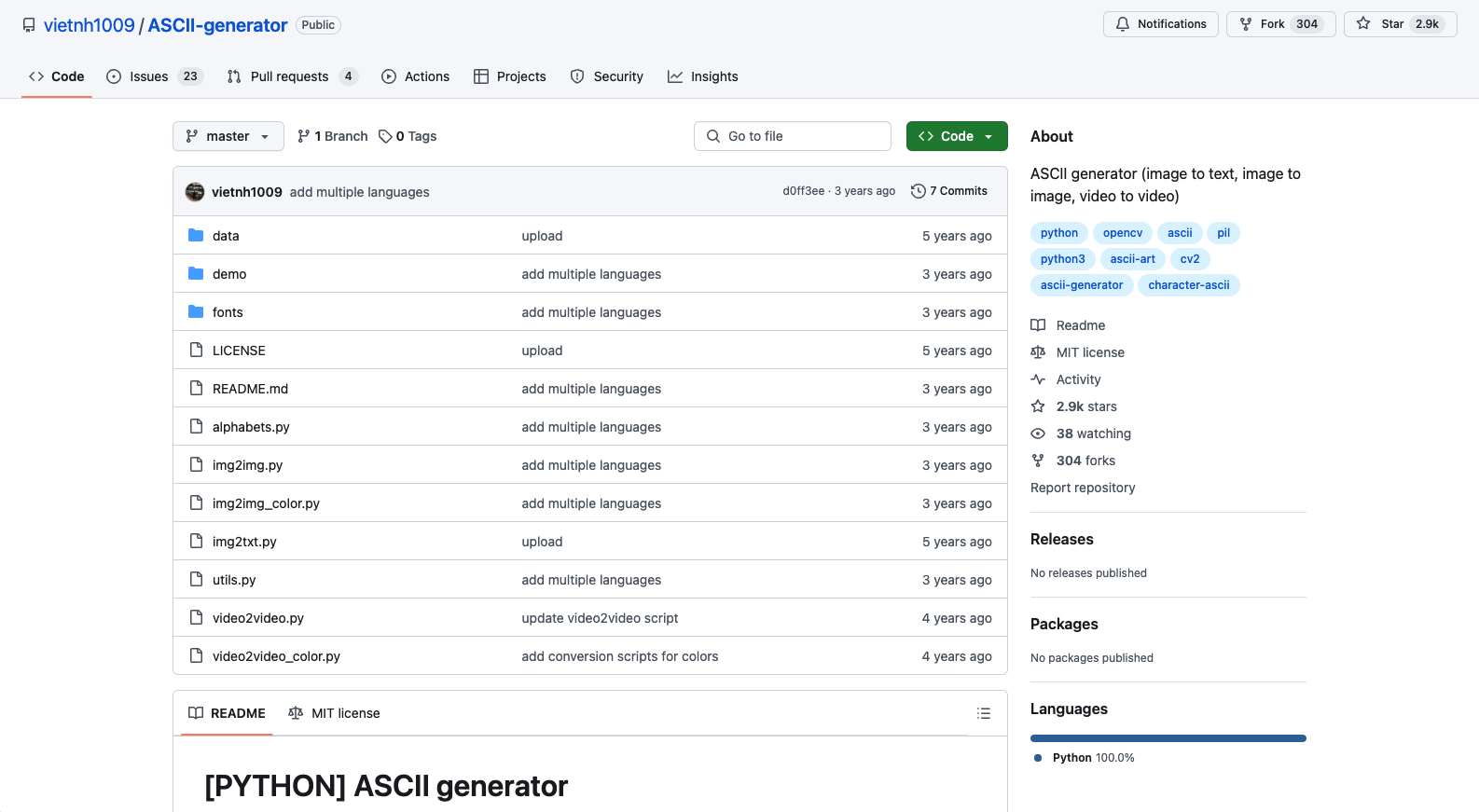
Task: Switch to the Code tab
Action: pyautogui.click(x=57, y=76)
